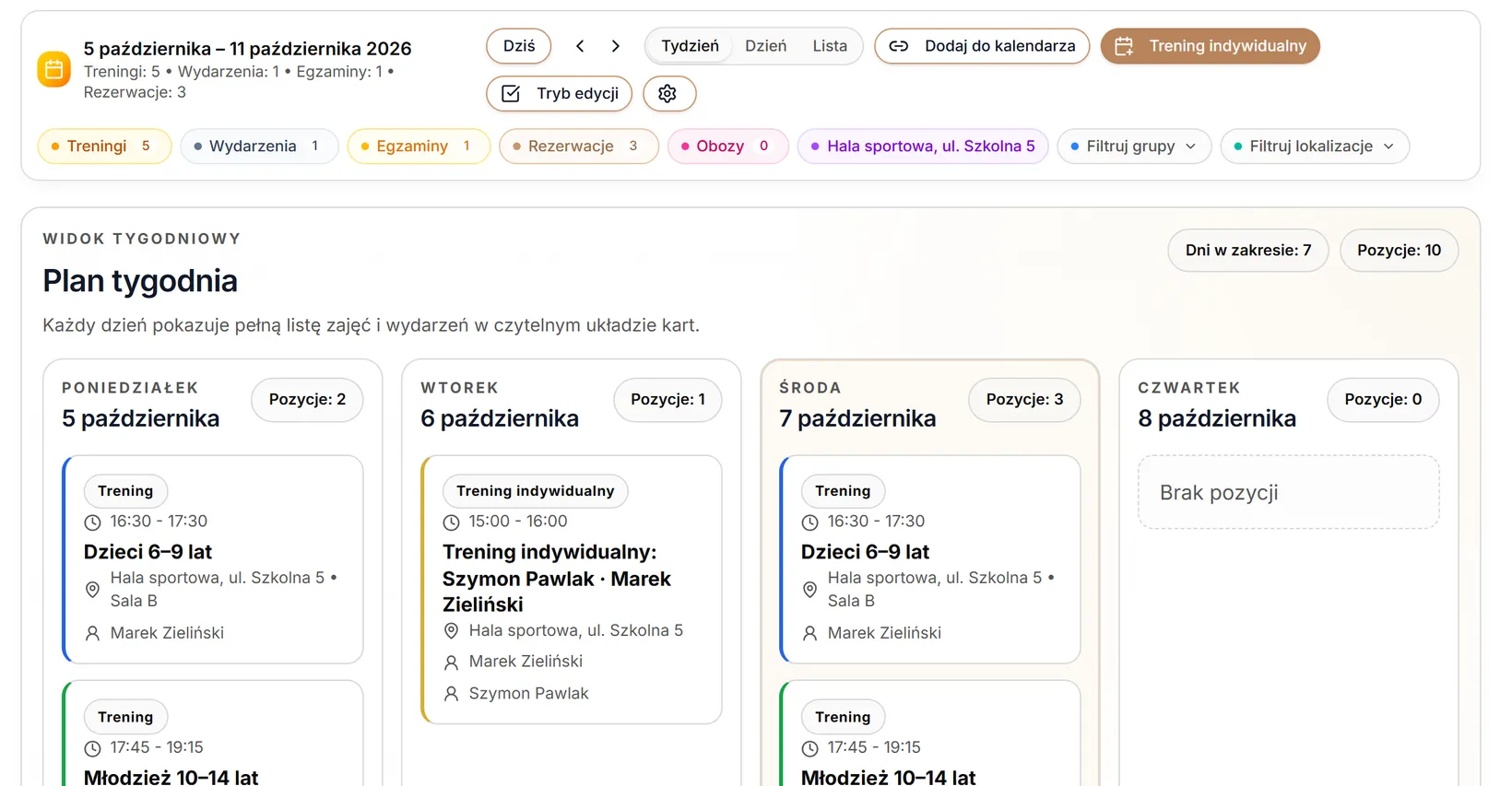This screenshot has width=1512, height=786.
Task: Click clock icon for Monday 16:30 training
Action: point(92,522)
